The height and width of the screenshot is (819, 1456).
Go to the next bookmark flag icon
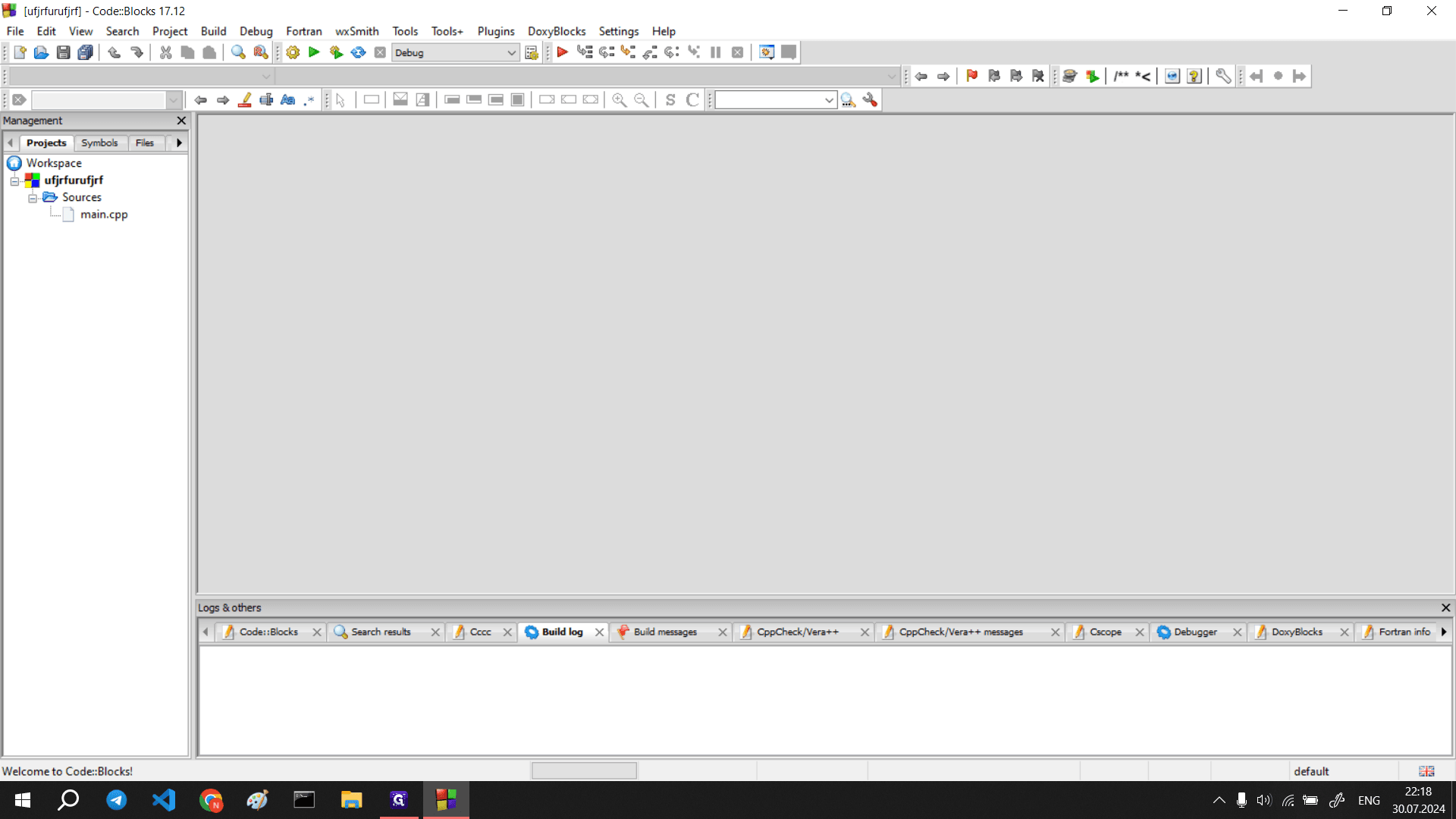(x=1016, y=76)
